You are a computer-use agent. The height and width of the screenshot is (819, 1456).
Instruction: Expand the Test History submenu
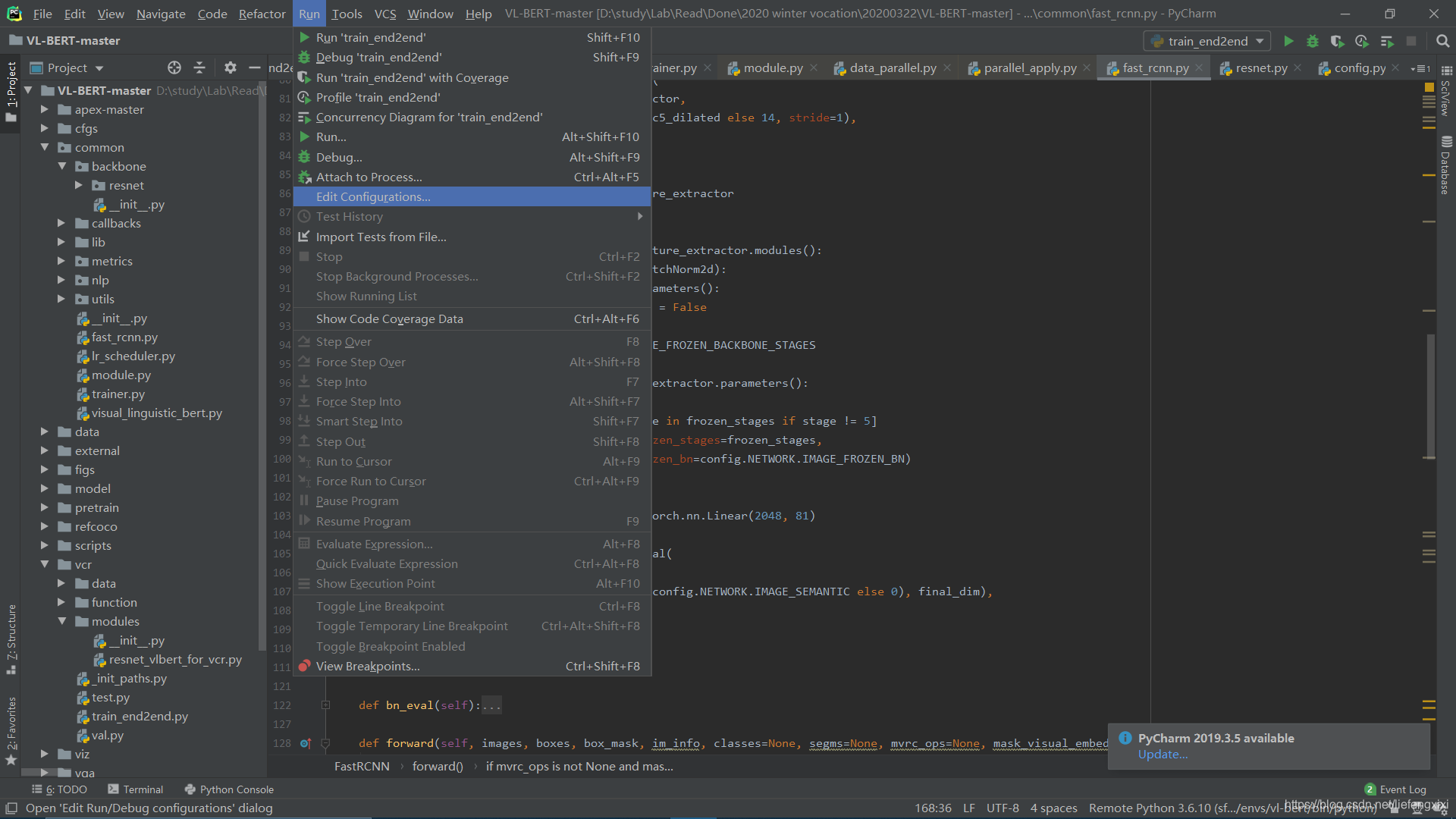472,217
